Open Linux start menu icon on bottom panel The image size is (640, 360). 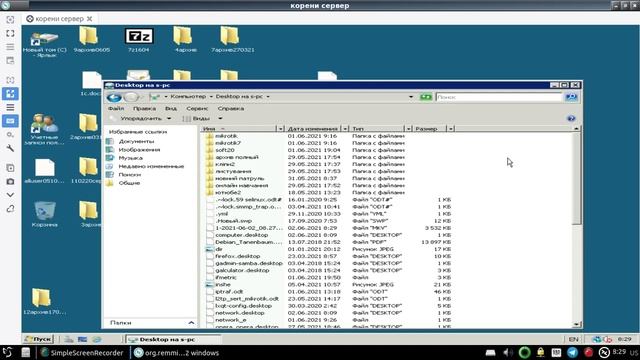[7, 352]
